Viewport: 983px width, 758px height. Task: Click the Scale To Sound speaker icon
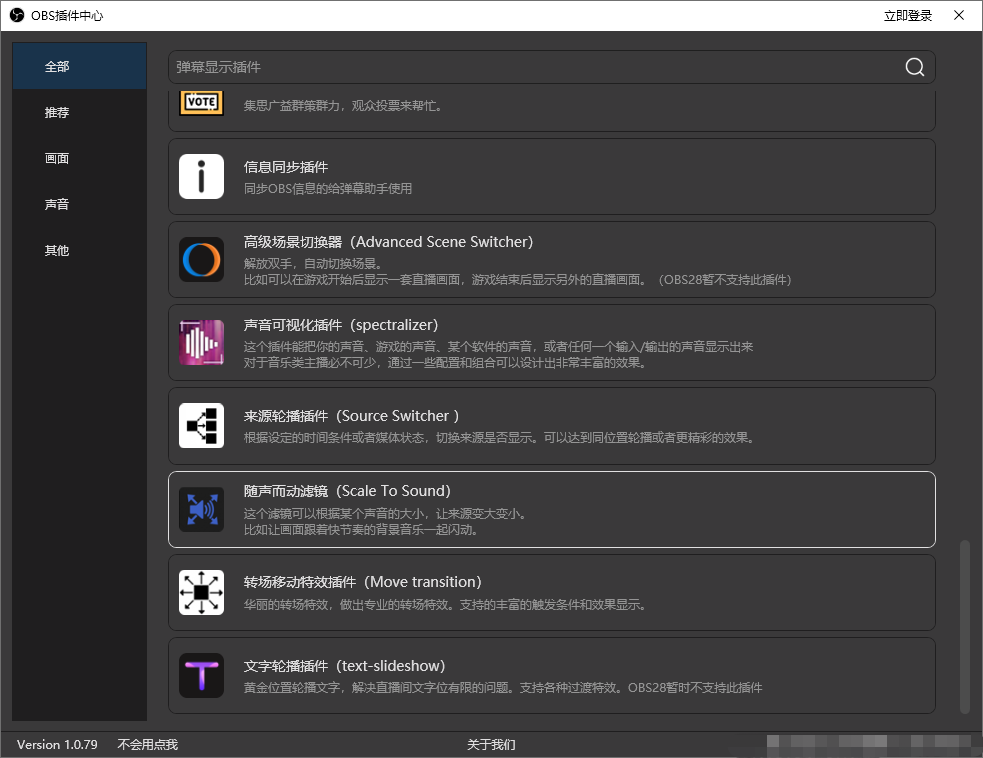pyautogui.click(x=201, y=509)
